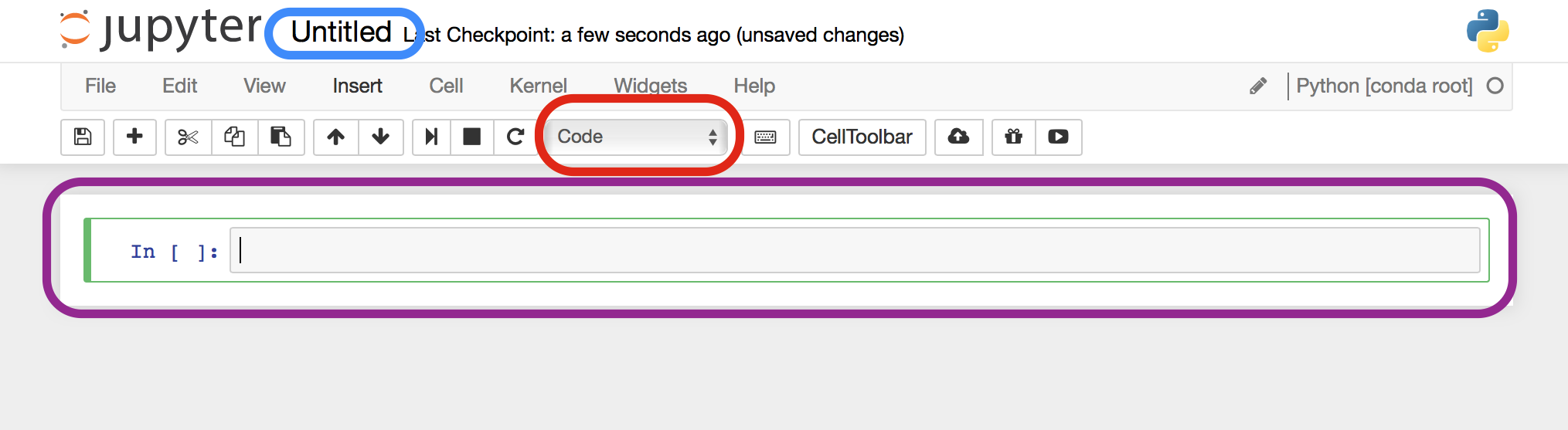1568x430 pixels.
Task: Rename notebook by clicking Untitled title
Action: pyautogui.click(x=342, y=32)
